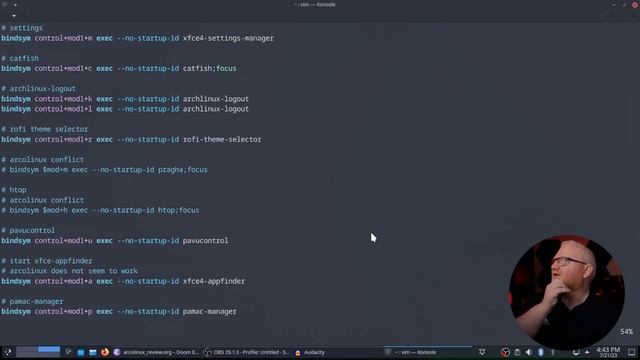Click the control+mod1+l archlinux-logout line
Screen dimensions: 640x360
point(125,109)
